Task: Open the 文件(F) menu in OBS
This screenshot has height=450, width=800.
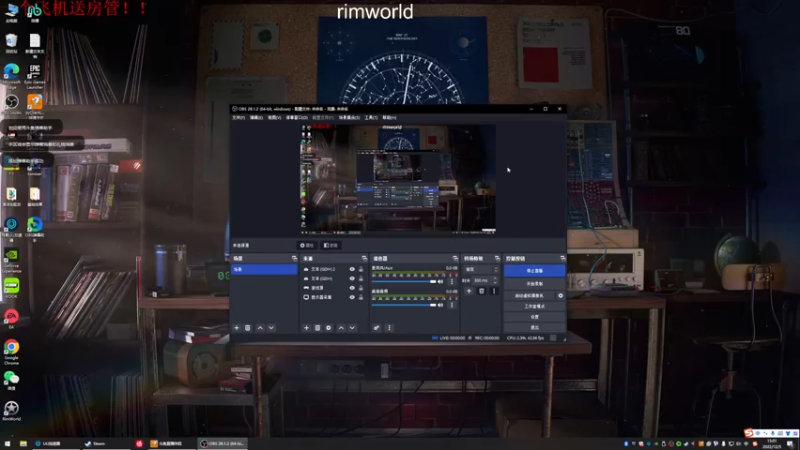Action: click(x=238, y=118)
